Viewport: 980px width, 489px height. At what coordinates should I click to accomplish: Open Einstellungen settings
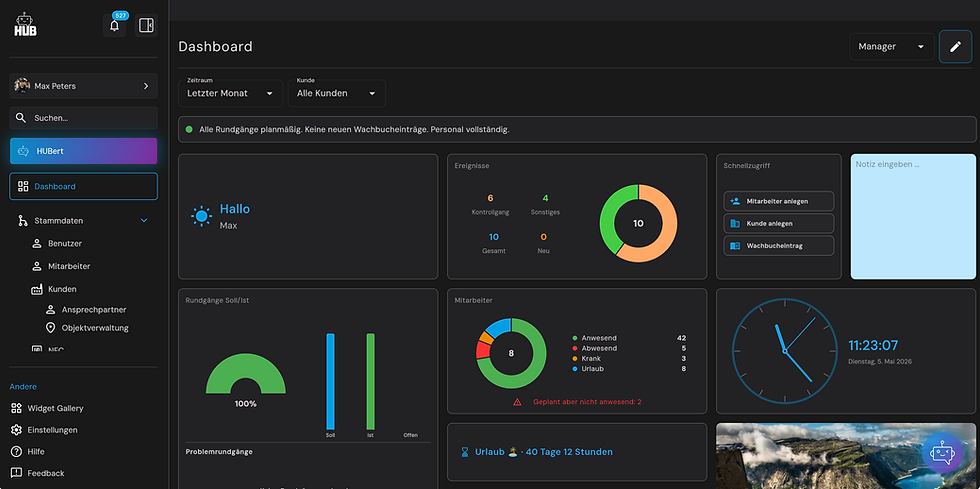pyautogui.click(x=52, y=430)
